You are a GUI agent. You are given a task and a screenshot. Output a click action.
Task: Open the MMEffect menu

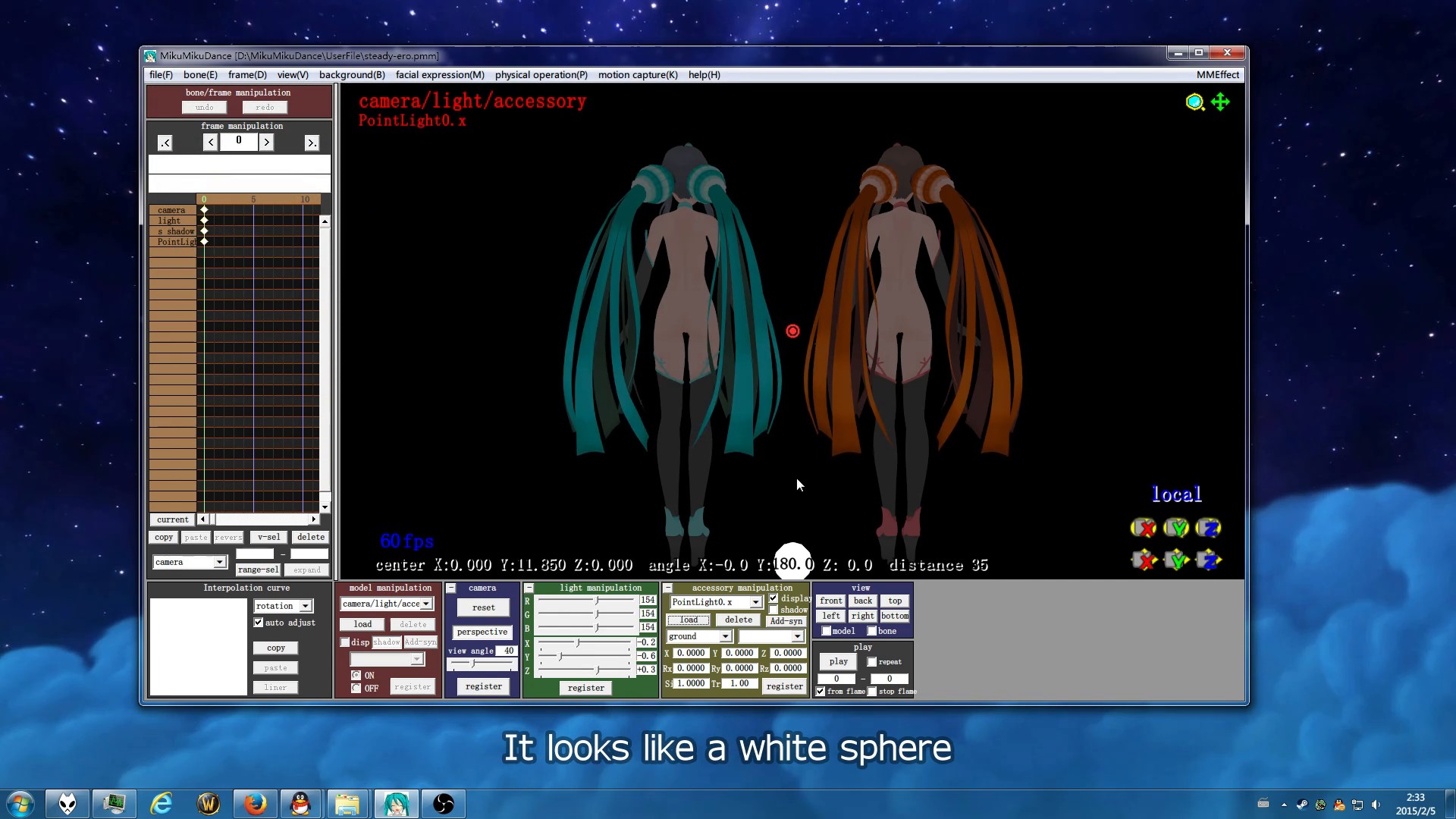click(1217, 75)
